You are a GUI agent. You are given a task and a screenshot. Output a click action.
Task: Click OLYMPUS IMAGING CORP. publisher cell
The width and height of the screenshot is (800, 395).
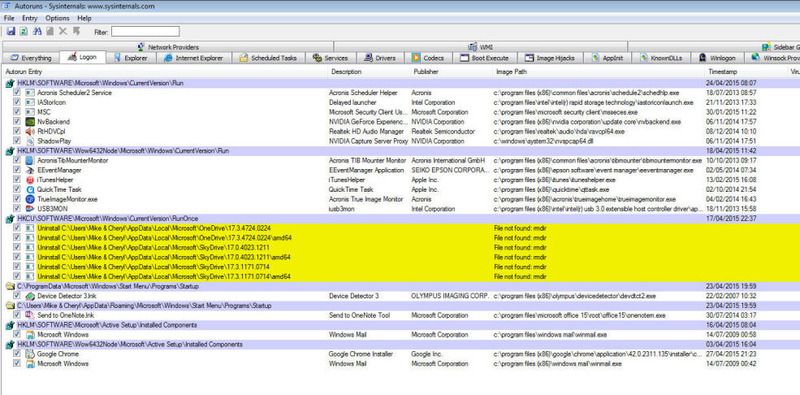[x=450, y=296]
